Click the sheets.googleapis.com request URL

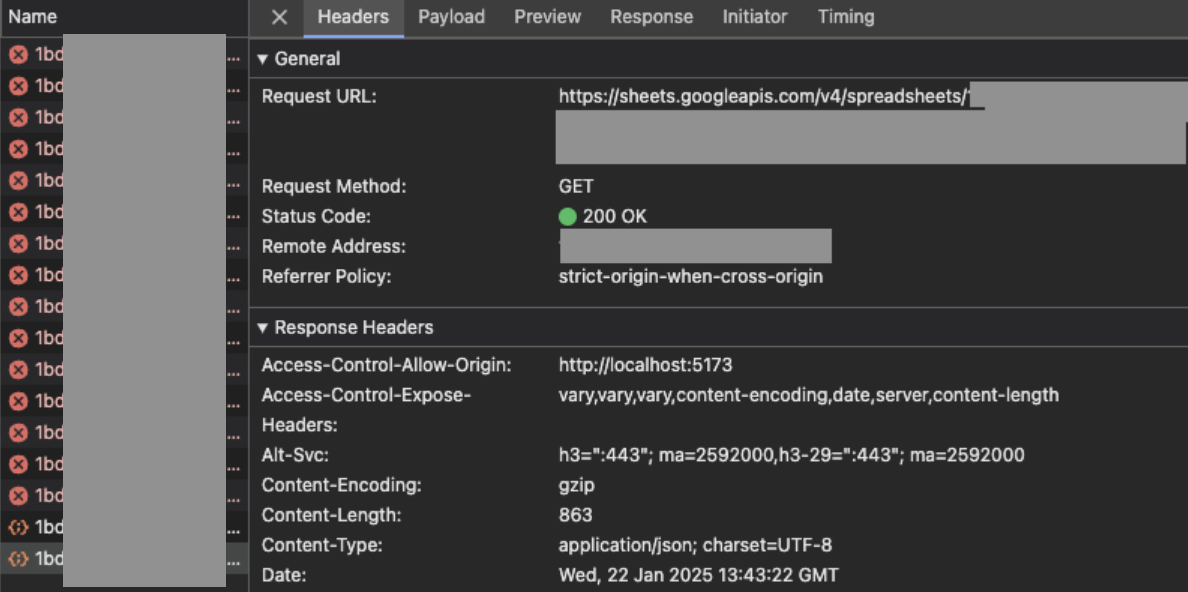[x=764, y=96]
